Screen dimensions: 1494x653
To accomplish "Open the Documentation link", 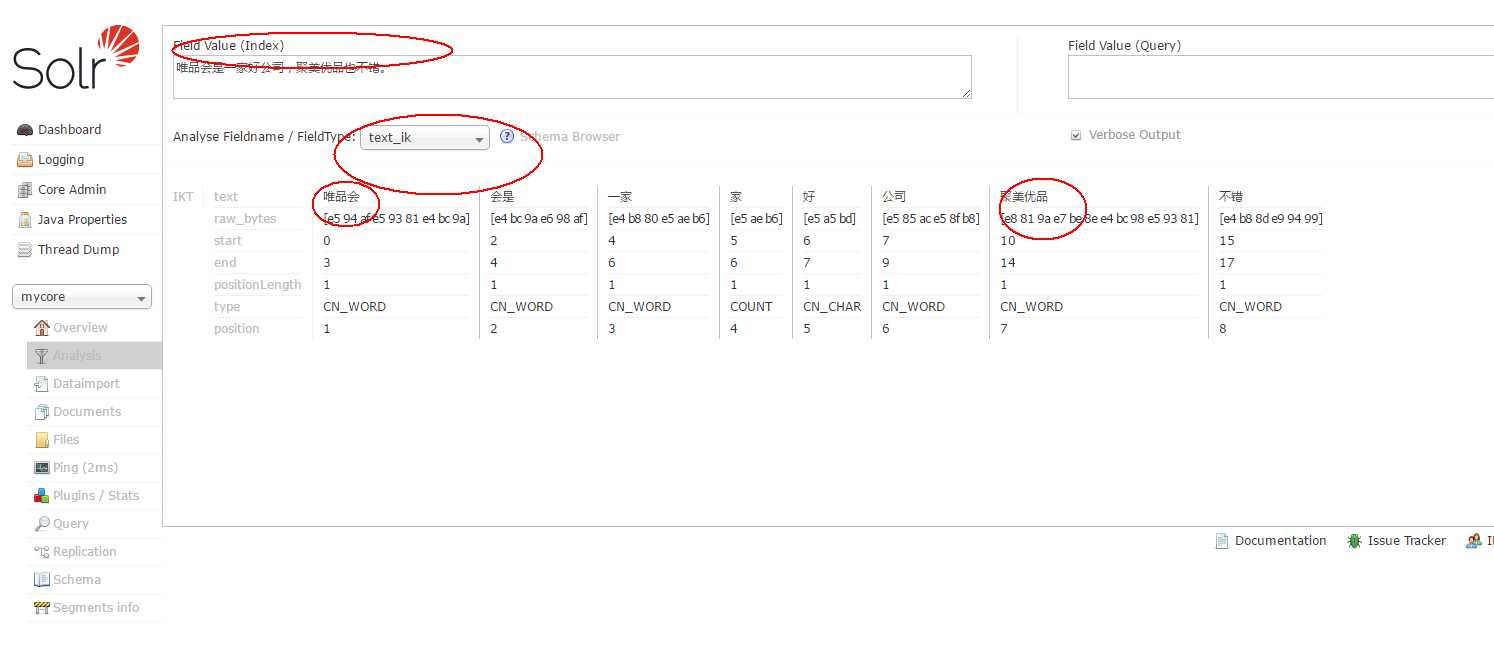I will click(1280, 541).
